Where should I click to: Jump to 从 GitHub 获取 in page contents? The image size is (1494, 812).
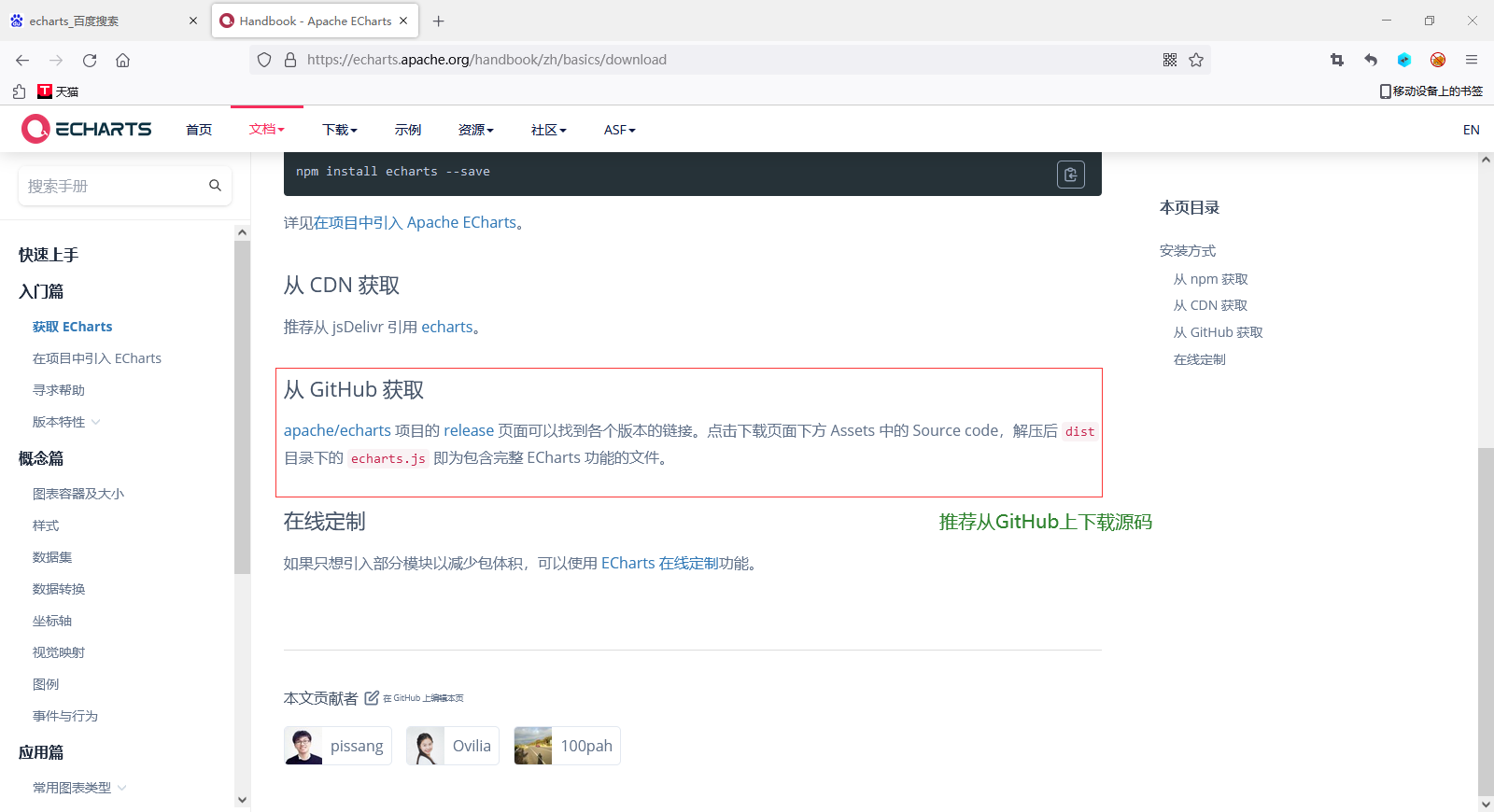1218,332
